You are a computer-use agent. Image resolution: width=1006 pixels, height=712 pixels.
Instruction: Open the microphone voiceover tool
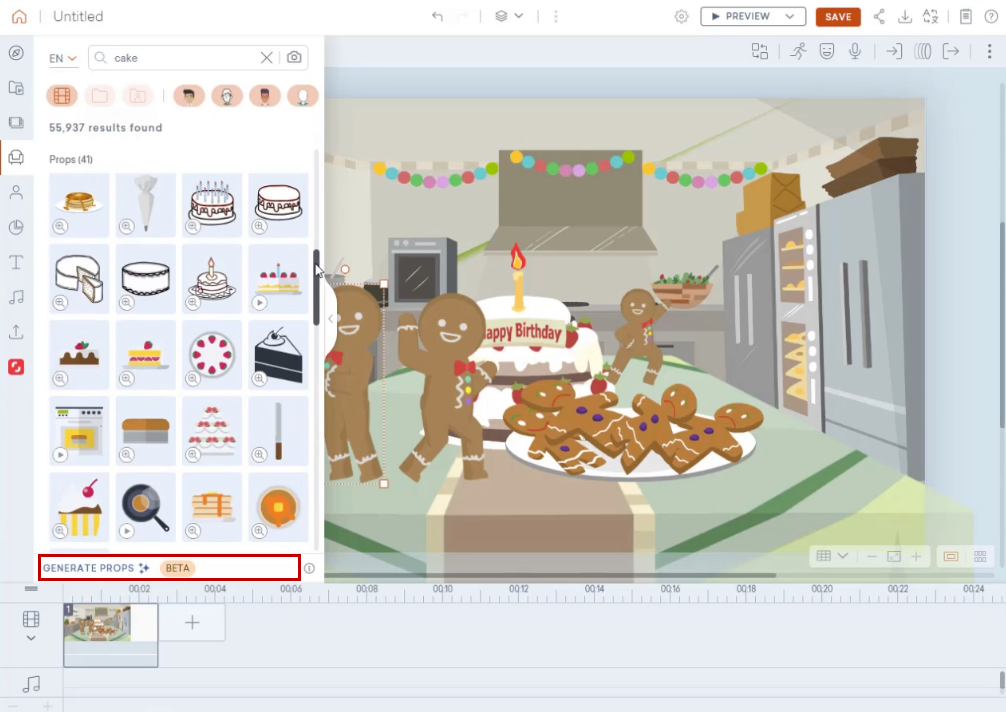click(855, 51)
